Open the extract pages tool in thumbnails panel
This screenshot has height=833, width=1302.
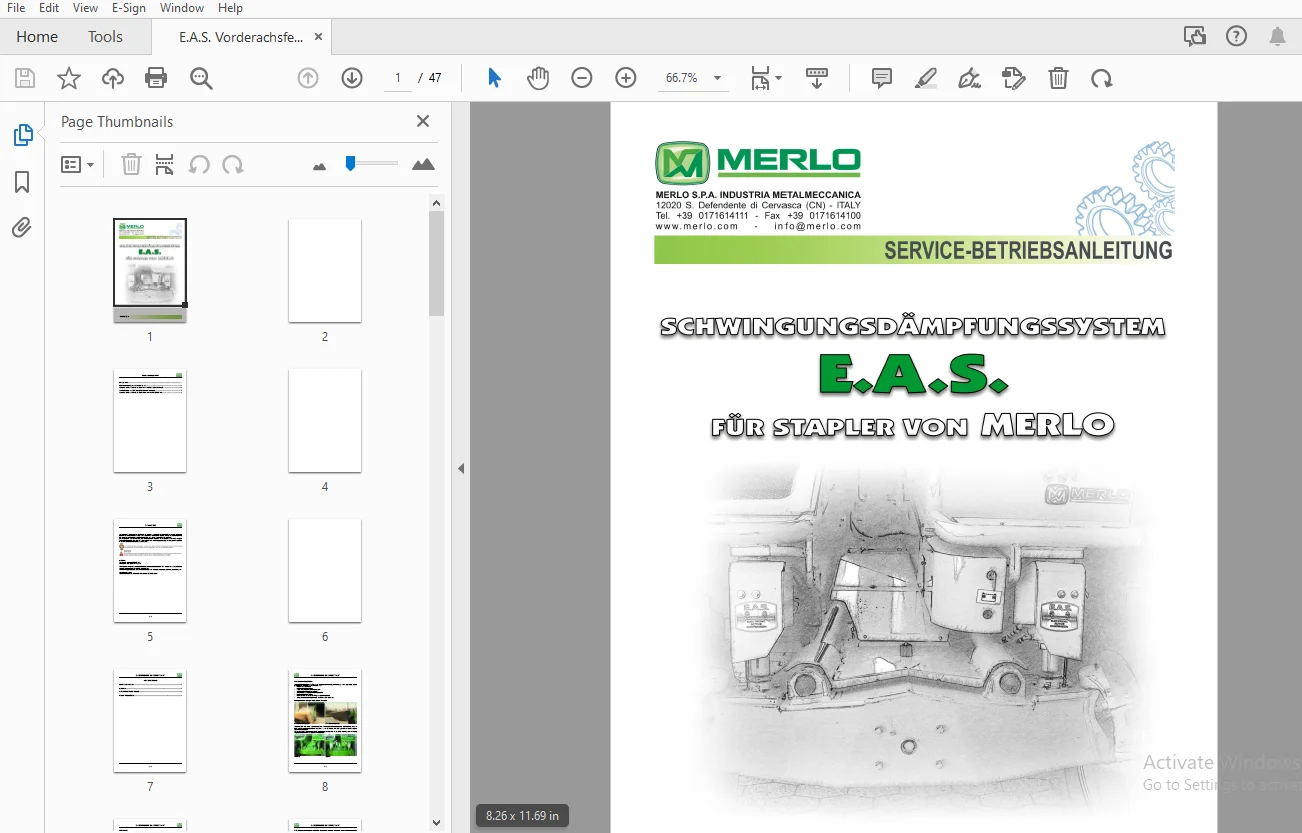(x=165, y=165)
